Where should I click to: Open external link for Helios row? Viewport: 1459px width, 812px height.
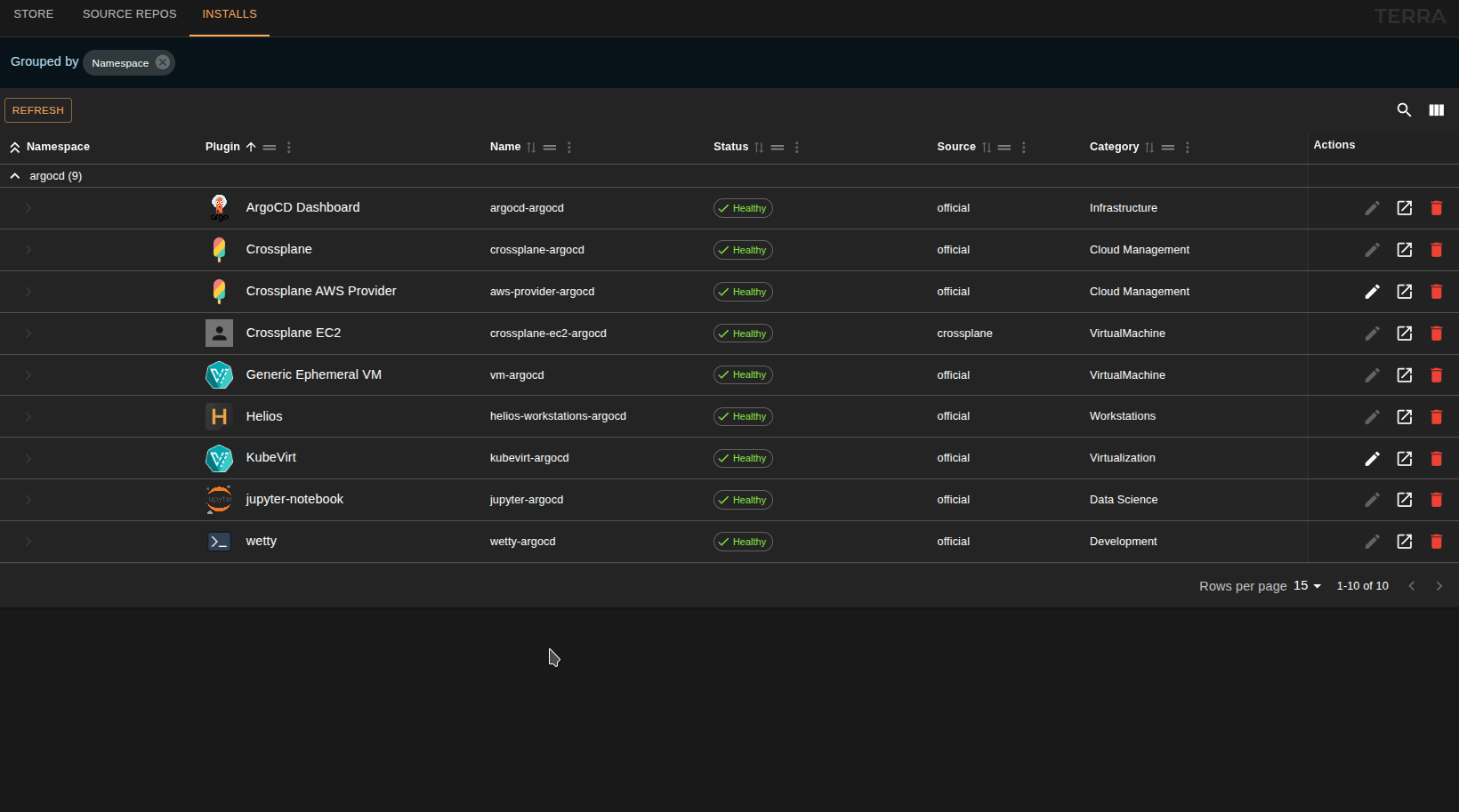click(x=1404, y=416)
